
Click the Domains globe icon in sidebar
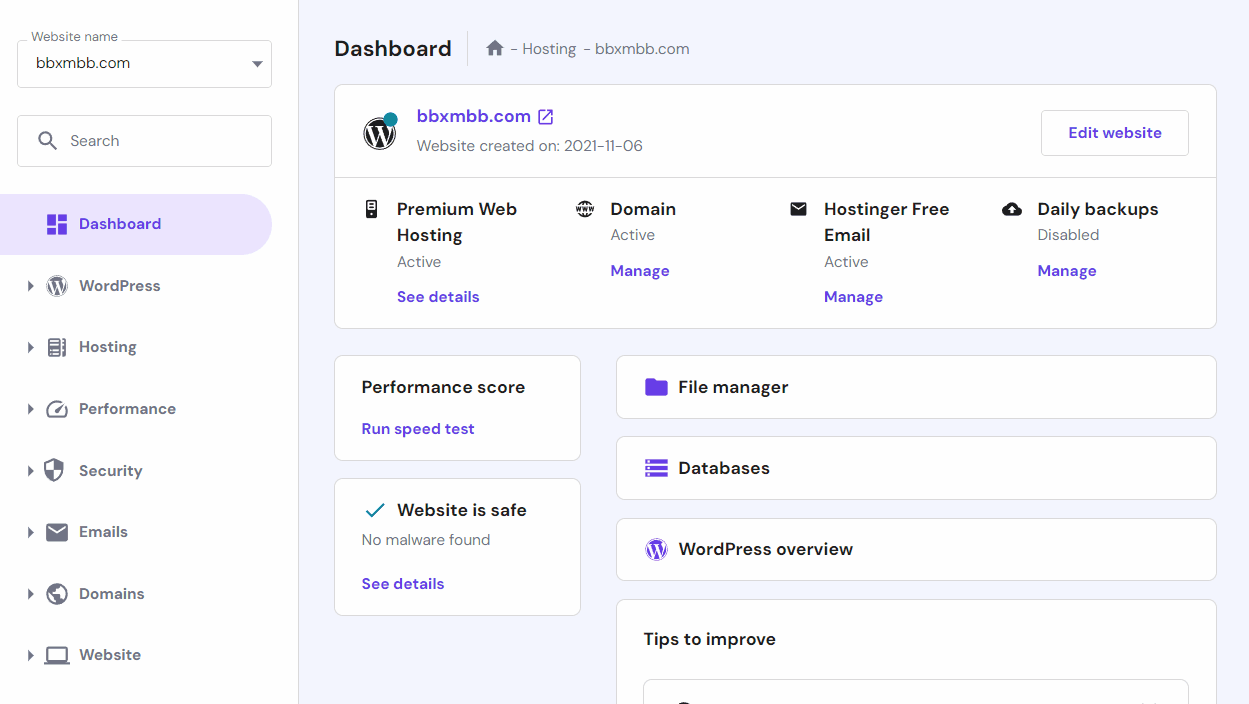[57, 594]
